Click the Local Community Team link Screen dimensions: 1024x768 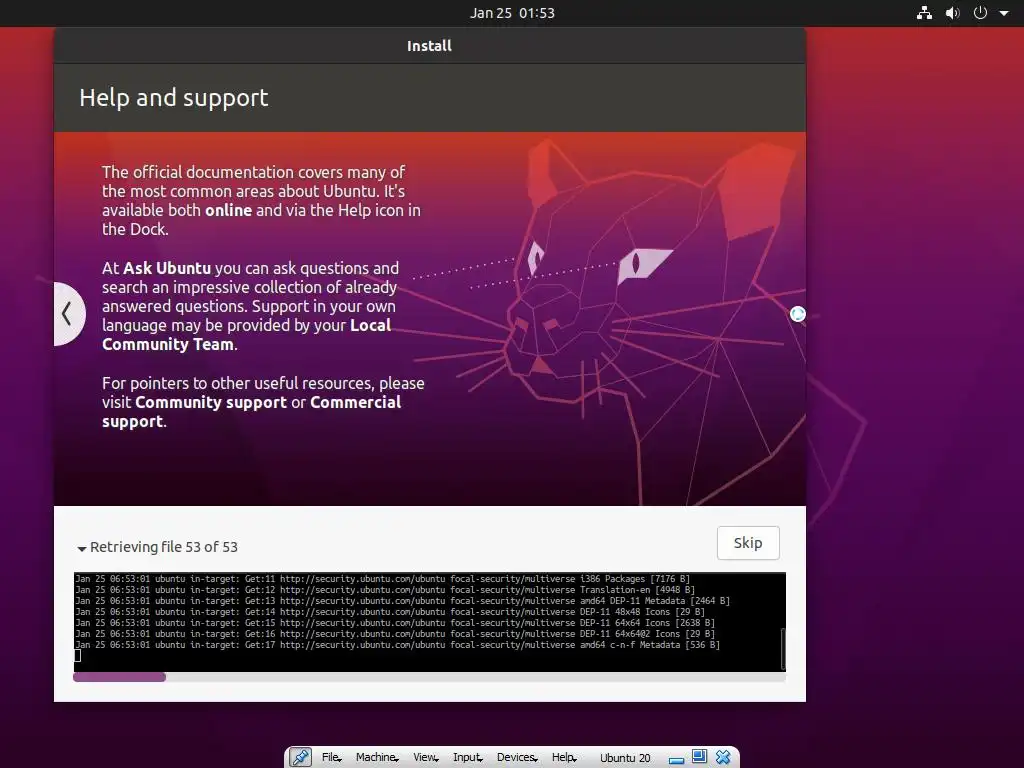tap(247, 335)
